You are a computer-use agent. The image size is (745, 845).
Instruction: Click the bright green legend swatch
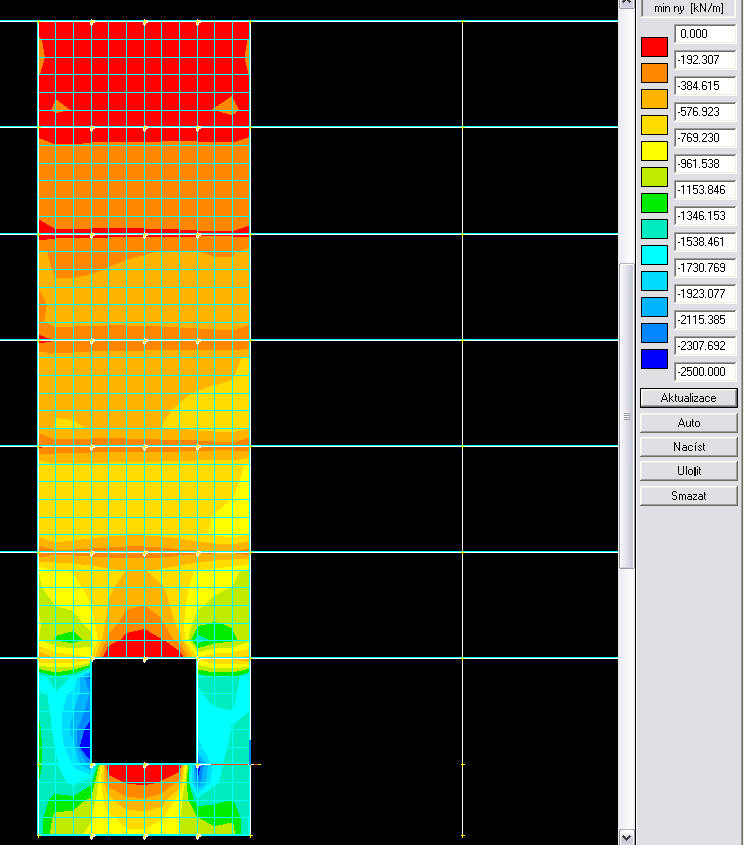(x=654, y=203)
